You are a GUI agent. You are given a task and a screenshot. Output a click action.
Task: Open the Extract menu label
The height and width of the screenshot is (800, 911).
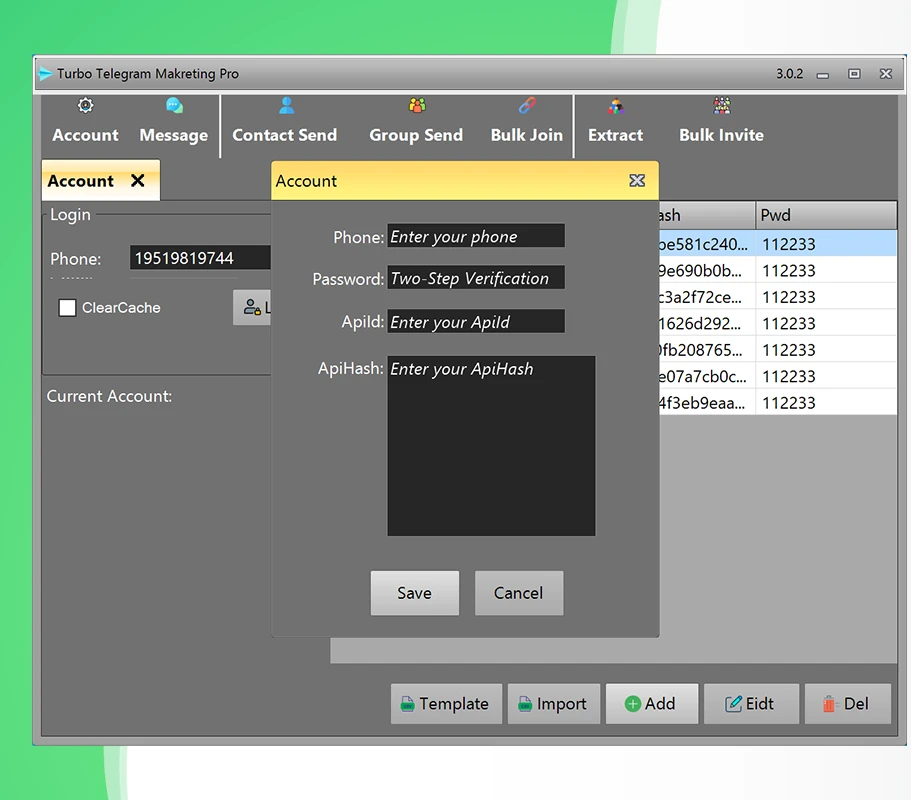[615, 135]
